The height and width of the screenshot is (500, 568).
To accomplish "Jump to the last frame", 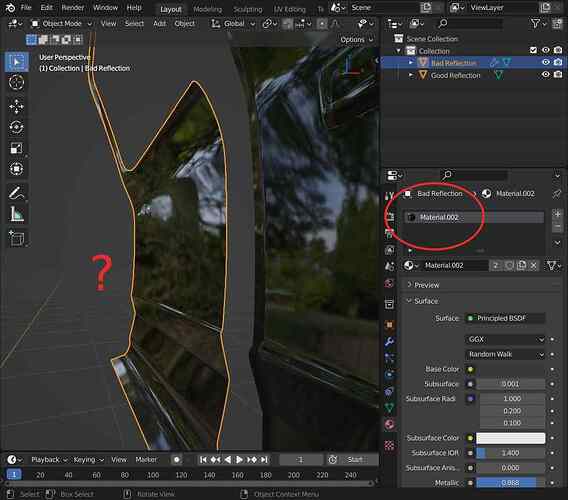I will point(265,459).
